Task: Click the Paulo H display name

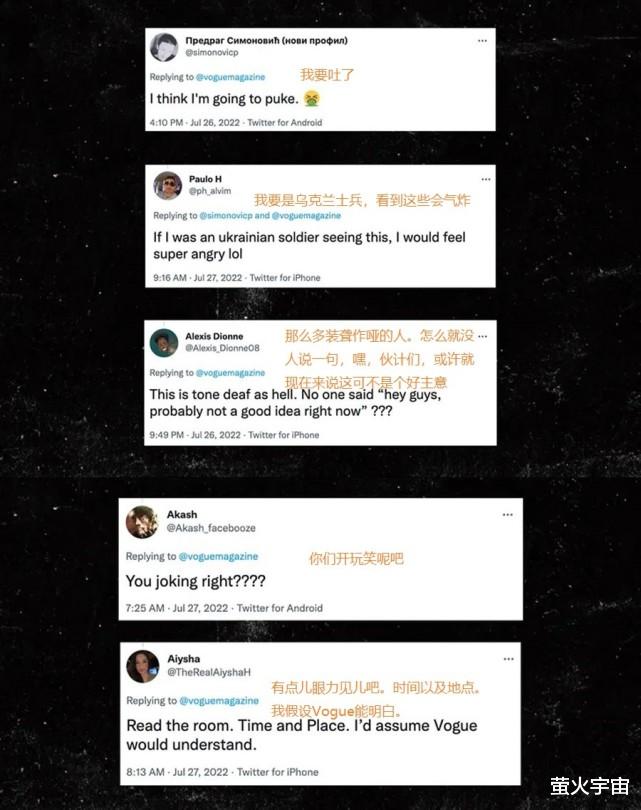Action: click(205, 179)
